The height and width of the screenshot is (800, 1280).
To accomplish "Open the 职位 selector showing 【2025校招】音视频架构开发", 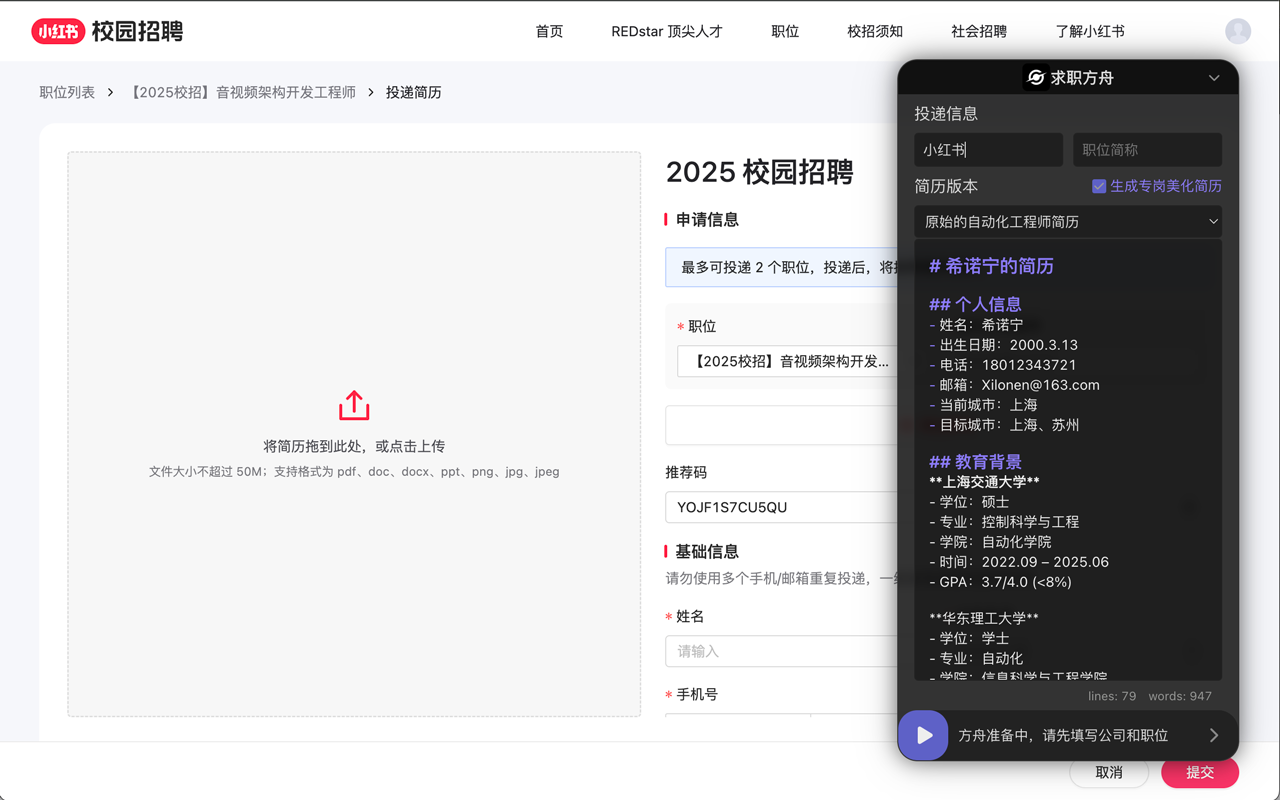I will pos(787,361).
